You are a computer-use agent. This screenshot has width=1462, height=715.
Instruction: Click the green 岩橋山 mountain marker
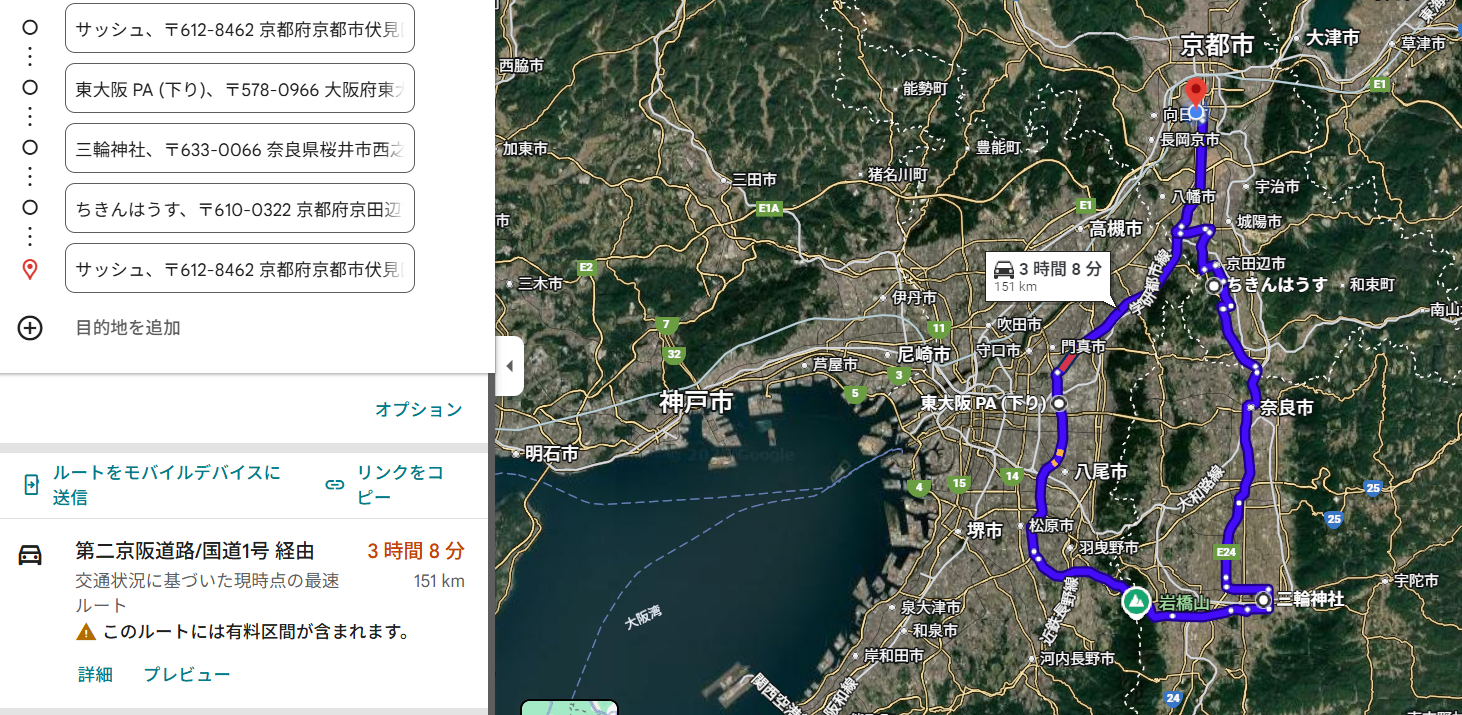click(x=1135, y=602)
